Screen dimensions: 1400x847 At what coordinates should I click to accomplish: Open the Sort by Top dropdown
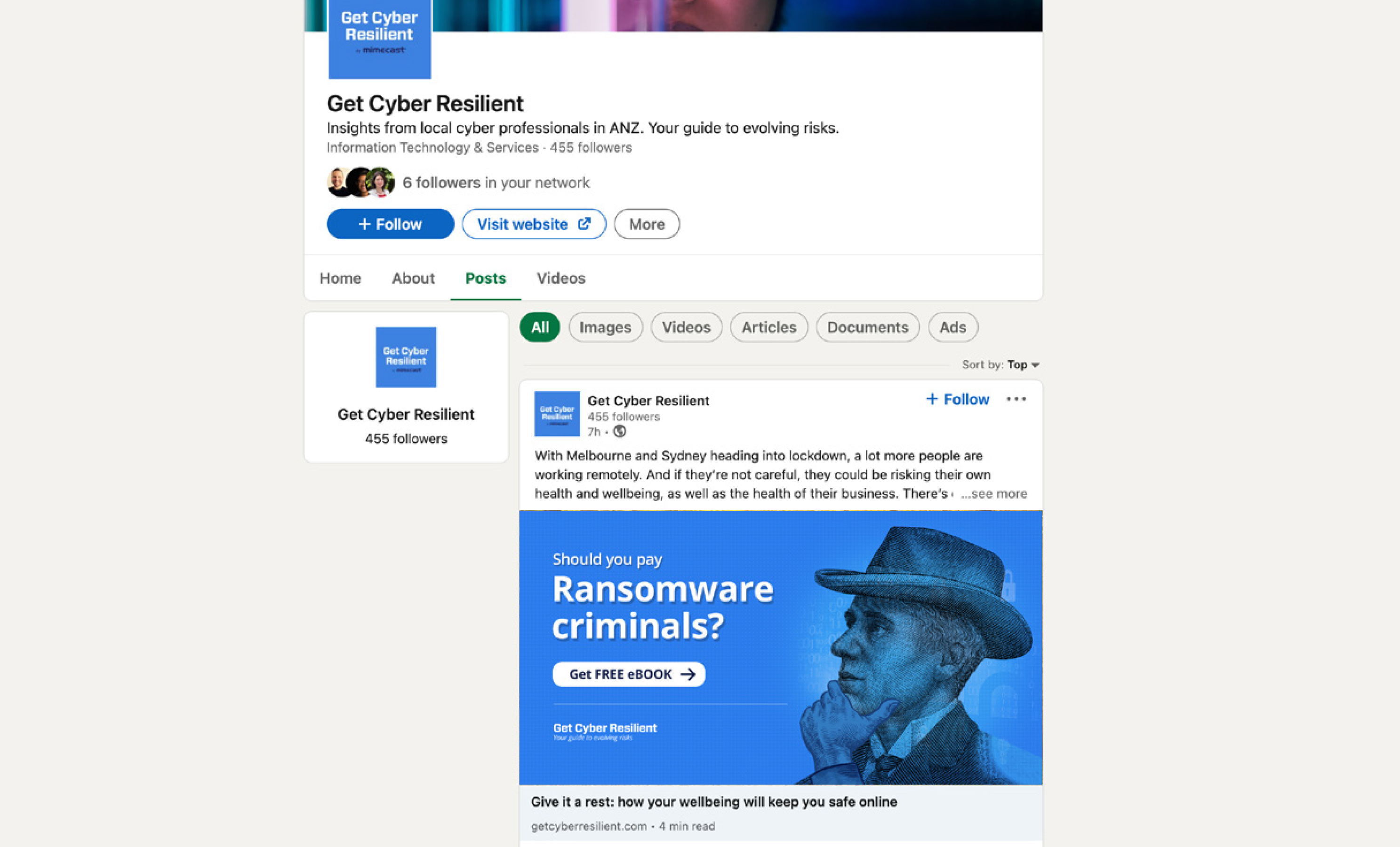click(x=1000, y=364)
